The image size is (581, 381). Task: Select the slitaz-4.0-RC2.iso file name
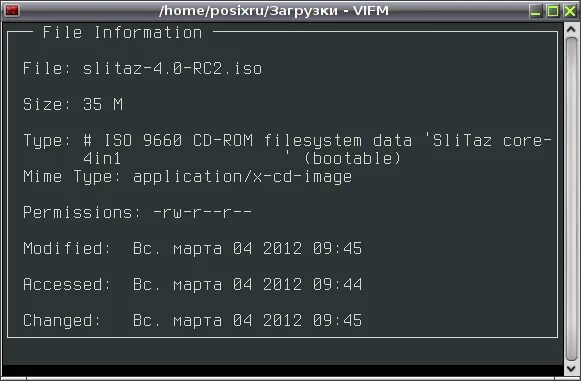tap(172, 69)
